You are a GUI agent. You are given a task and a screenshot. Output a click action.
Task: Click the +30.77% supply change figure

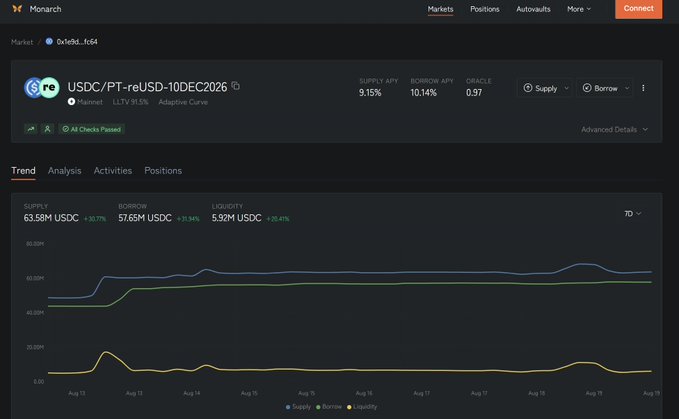click(94, 219)
